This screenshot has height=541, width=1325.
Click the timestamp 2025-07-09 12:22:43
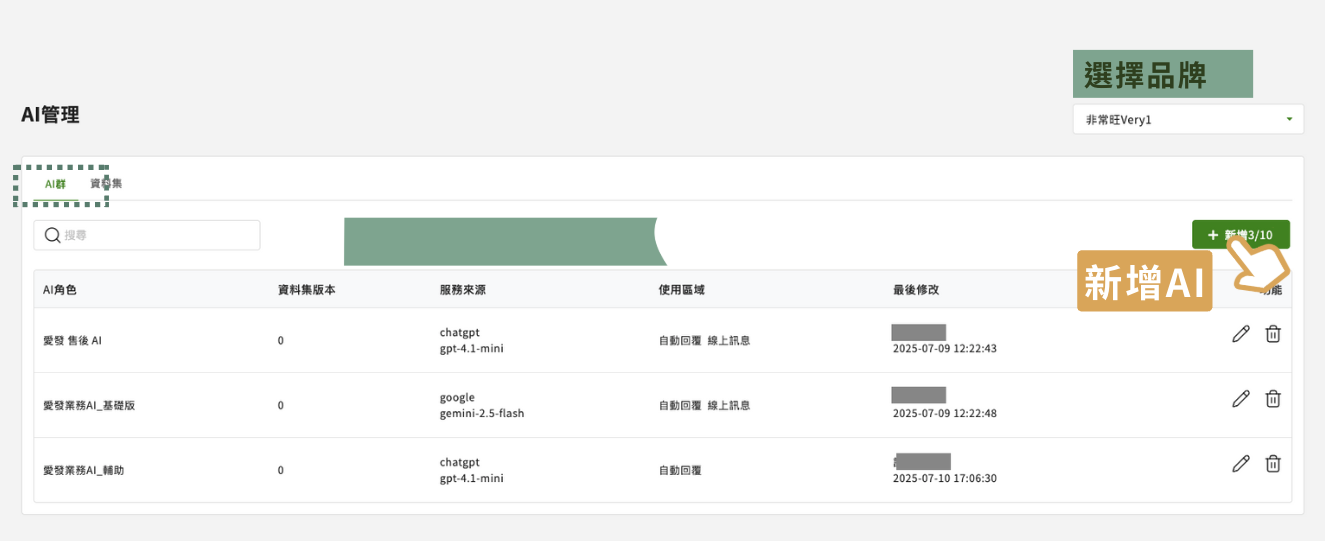click(945, 349)
